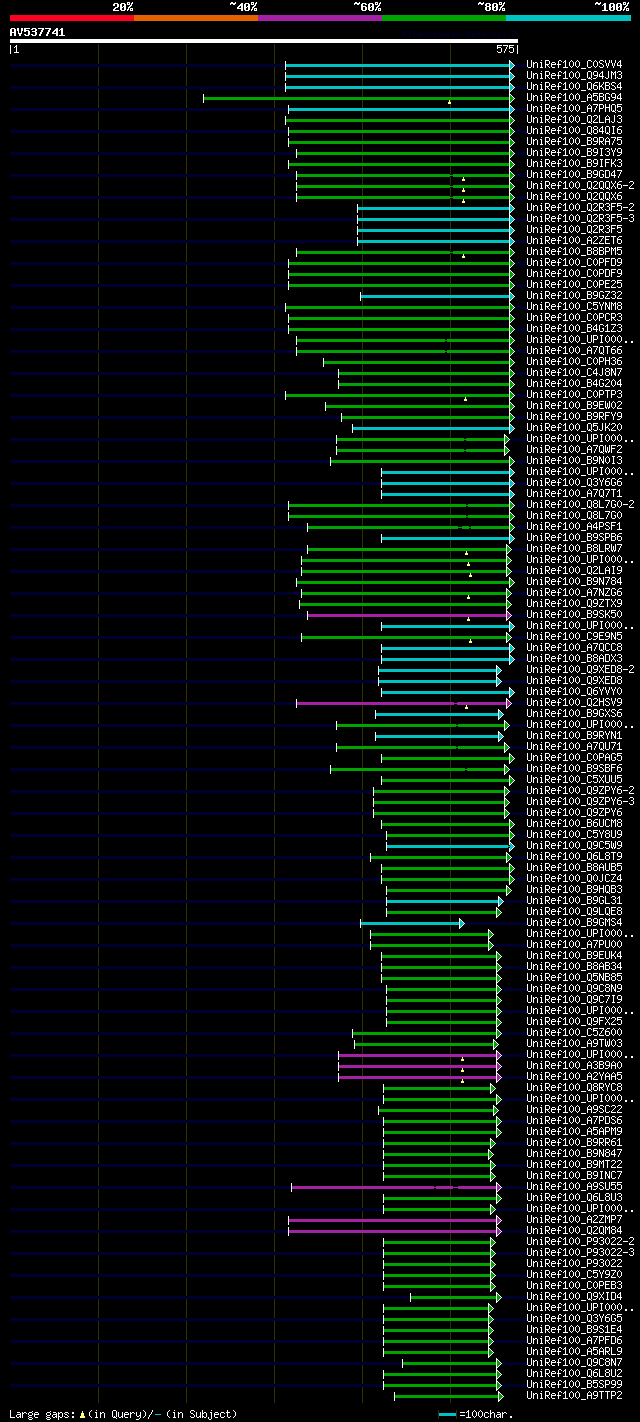Click hit label UniRef100_C9E9N5
This screenshot has height=1422, width=640.
[x=576, y=636]
